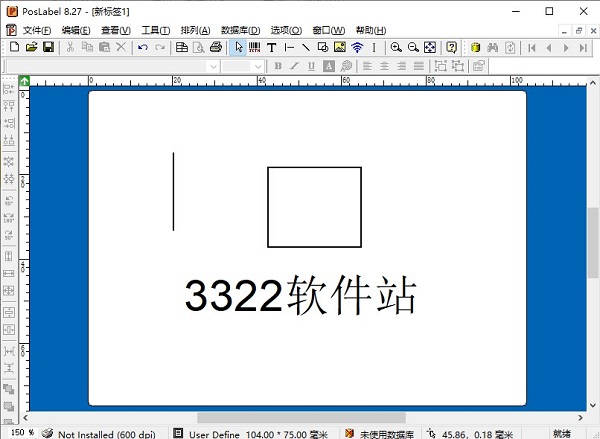Click the help question mark icon
This screenshot has width=600, height=439.
(x=452, y=47)
